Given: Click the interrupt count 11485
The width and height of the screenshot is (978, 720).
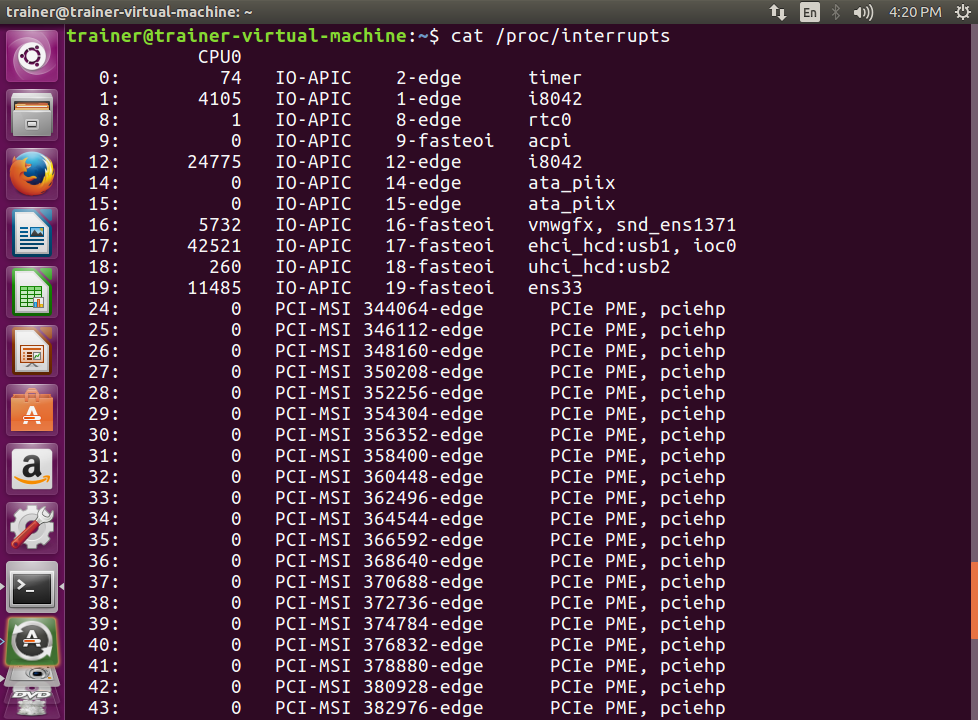Looking at the screenshot, I should [214, 288].
